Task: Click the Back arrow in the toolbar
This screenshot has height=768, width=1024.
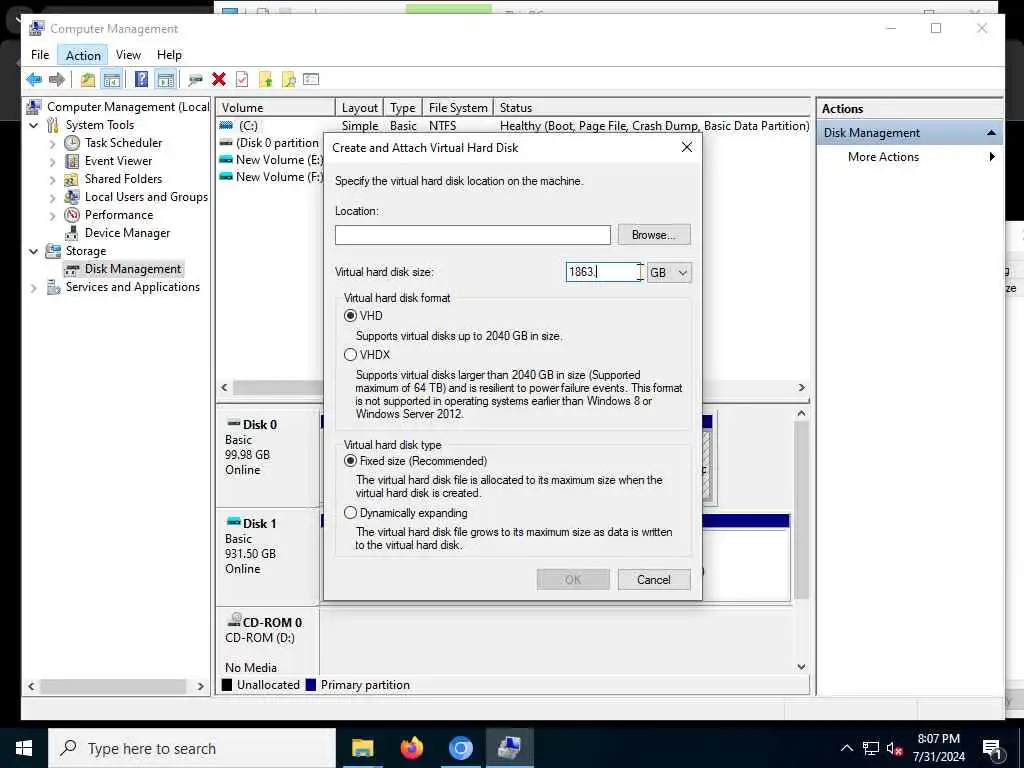Action: click(34, 80)
